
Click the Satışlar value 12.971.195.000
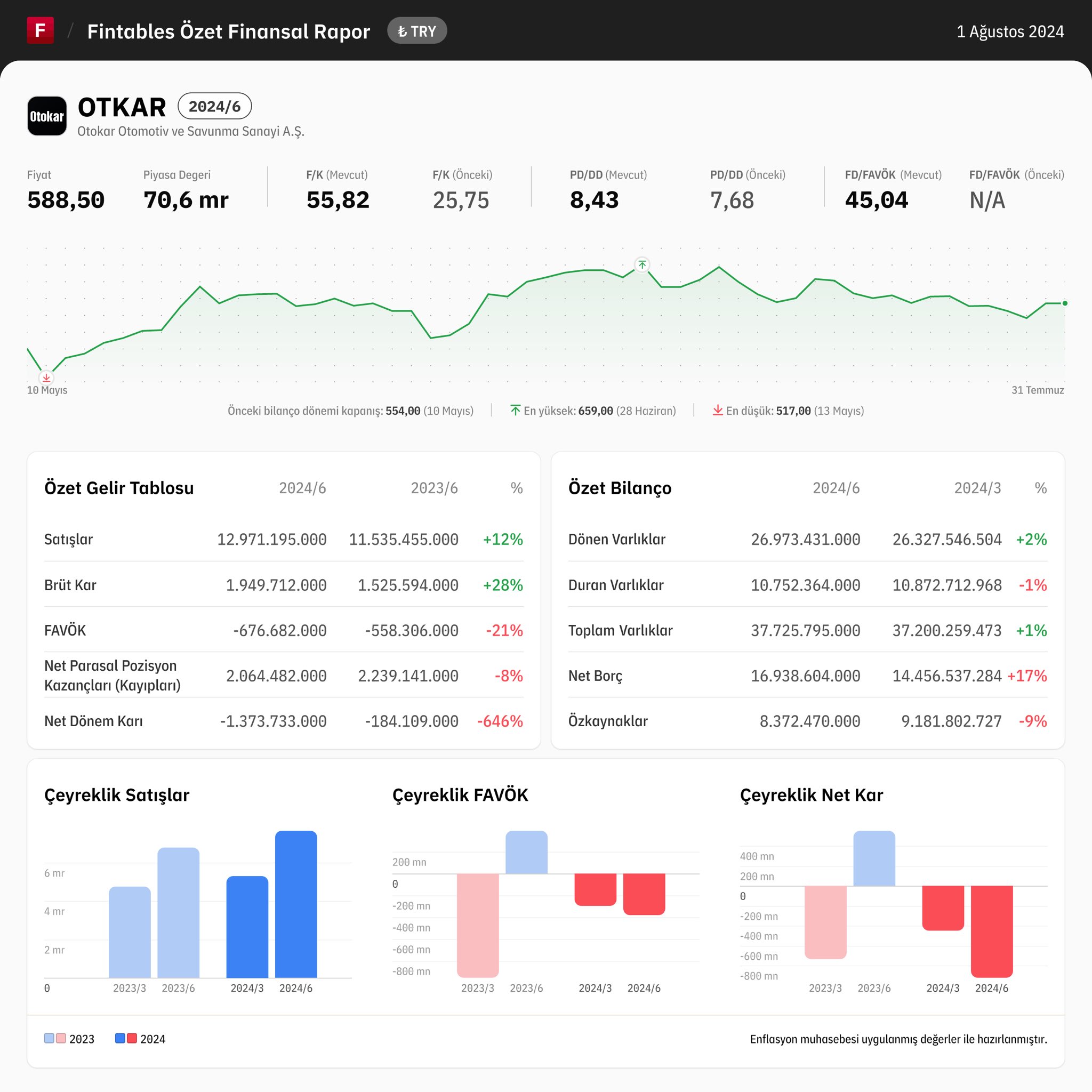point(272,539)
